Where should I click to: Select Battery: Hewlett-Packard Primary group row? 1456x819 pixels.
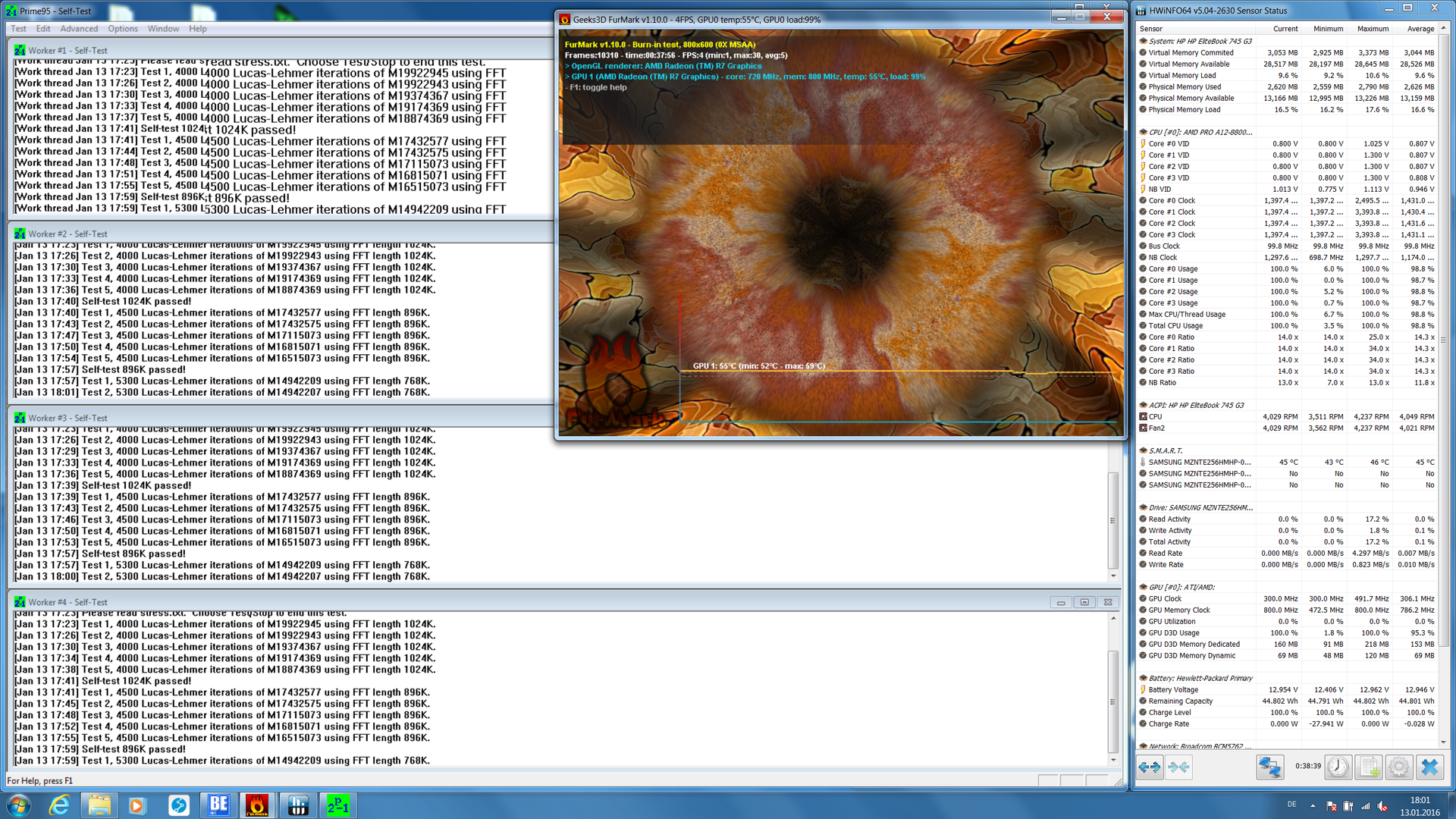coord(1287,678)
